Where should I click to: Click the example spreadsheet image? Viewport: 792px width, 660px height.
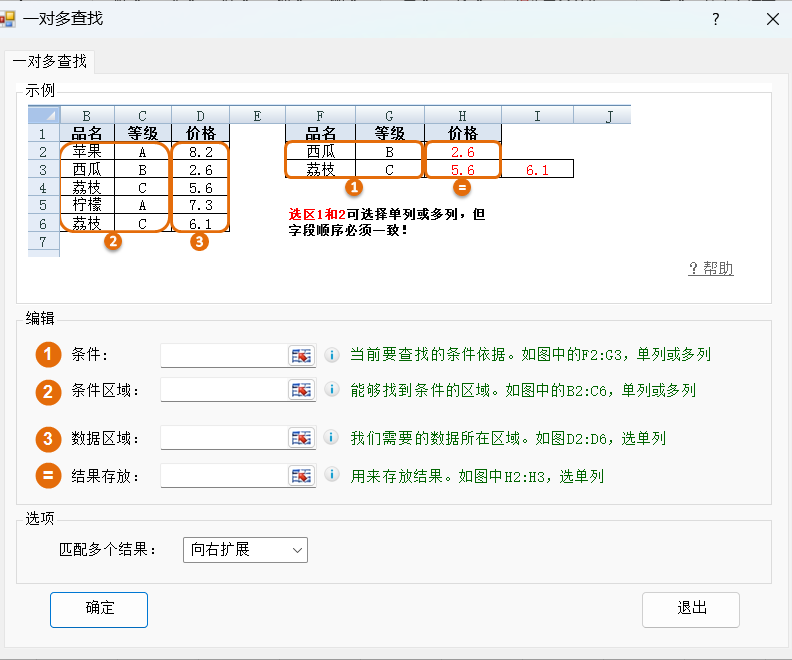coord(329,181)
